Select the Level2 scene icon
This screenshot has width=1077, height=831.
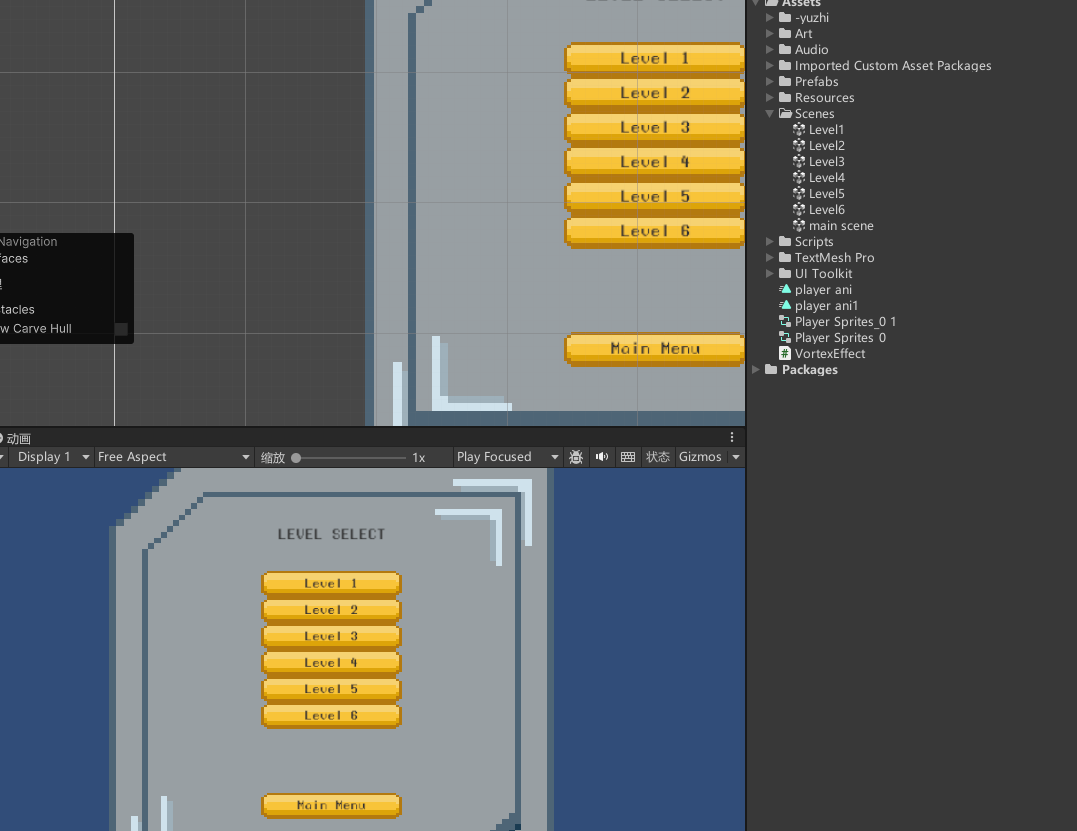pos(799,146)
